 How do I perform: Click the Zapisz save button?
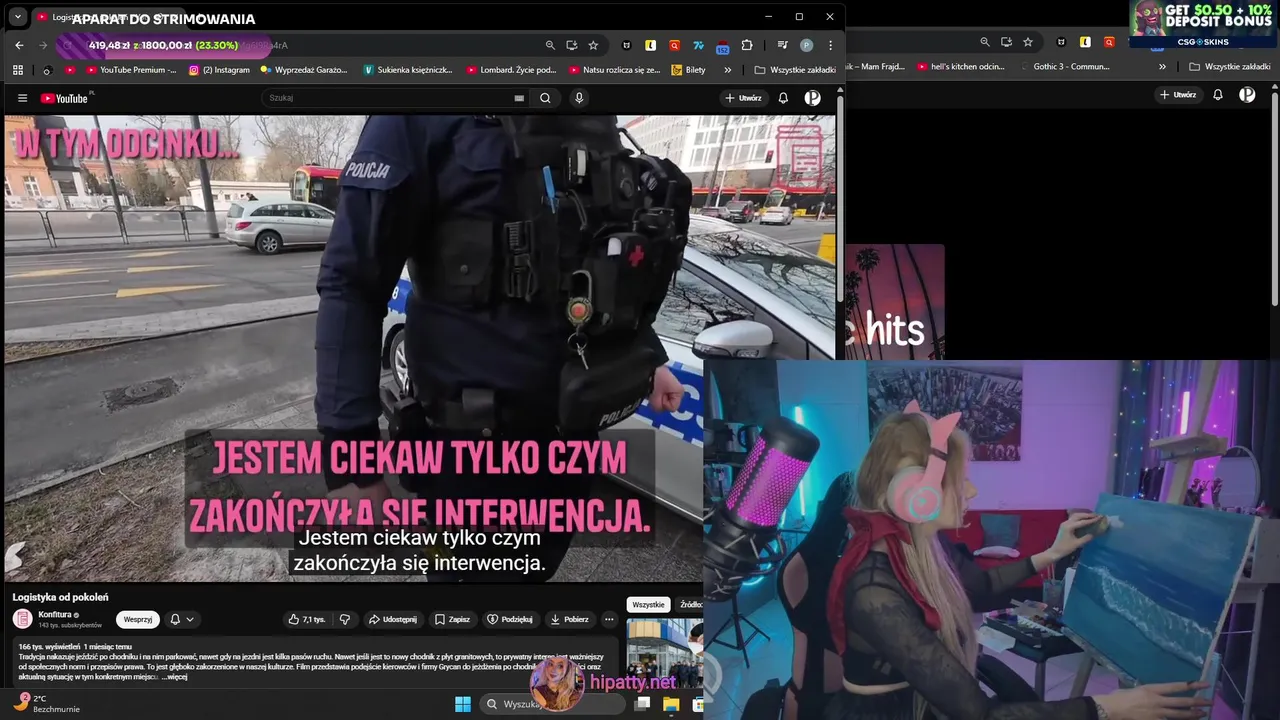pyautogui.click(x=452, y=619)
